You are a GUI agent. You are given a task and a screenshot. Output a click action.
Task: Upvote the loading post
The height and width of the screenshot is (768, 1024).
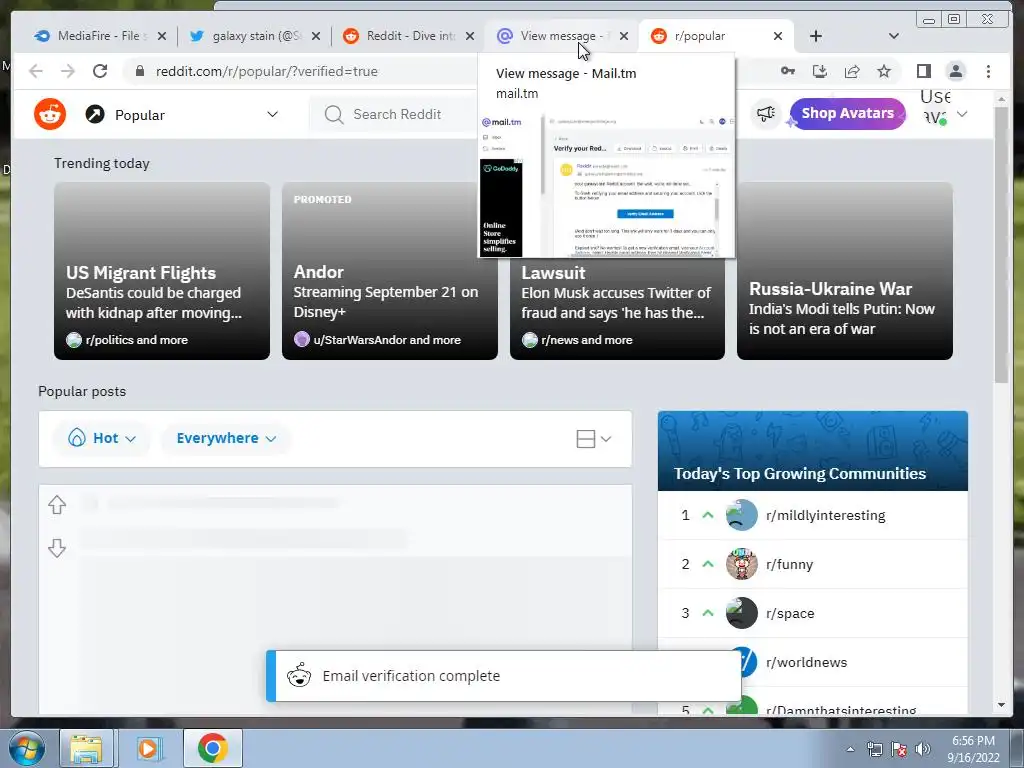point(57,505)
